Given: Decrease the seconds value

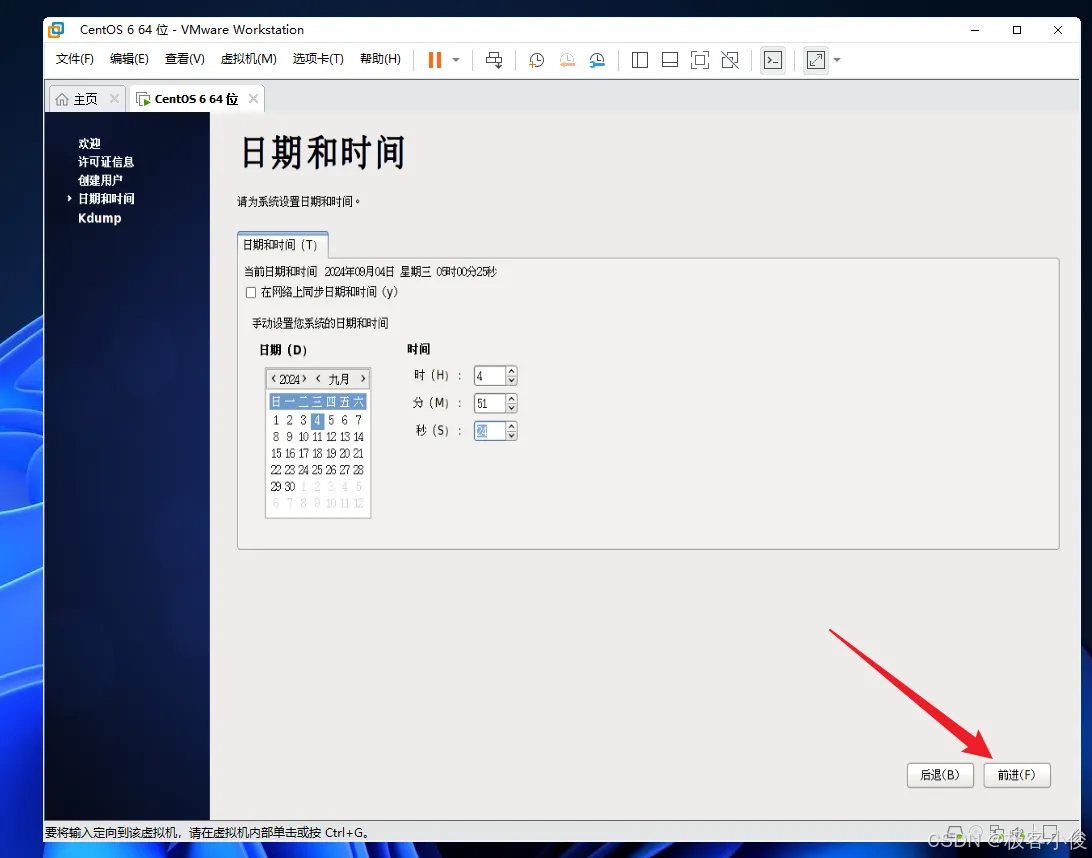Looking at the screenshot, I should pos(512,436).
